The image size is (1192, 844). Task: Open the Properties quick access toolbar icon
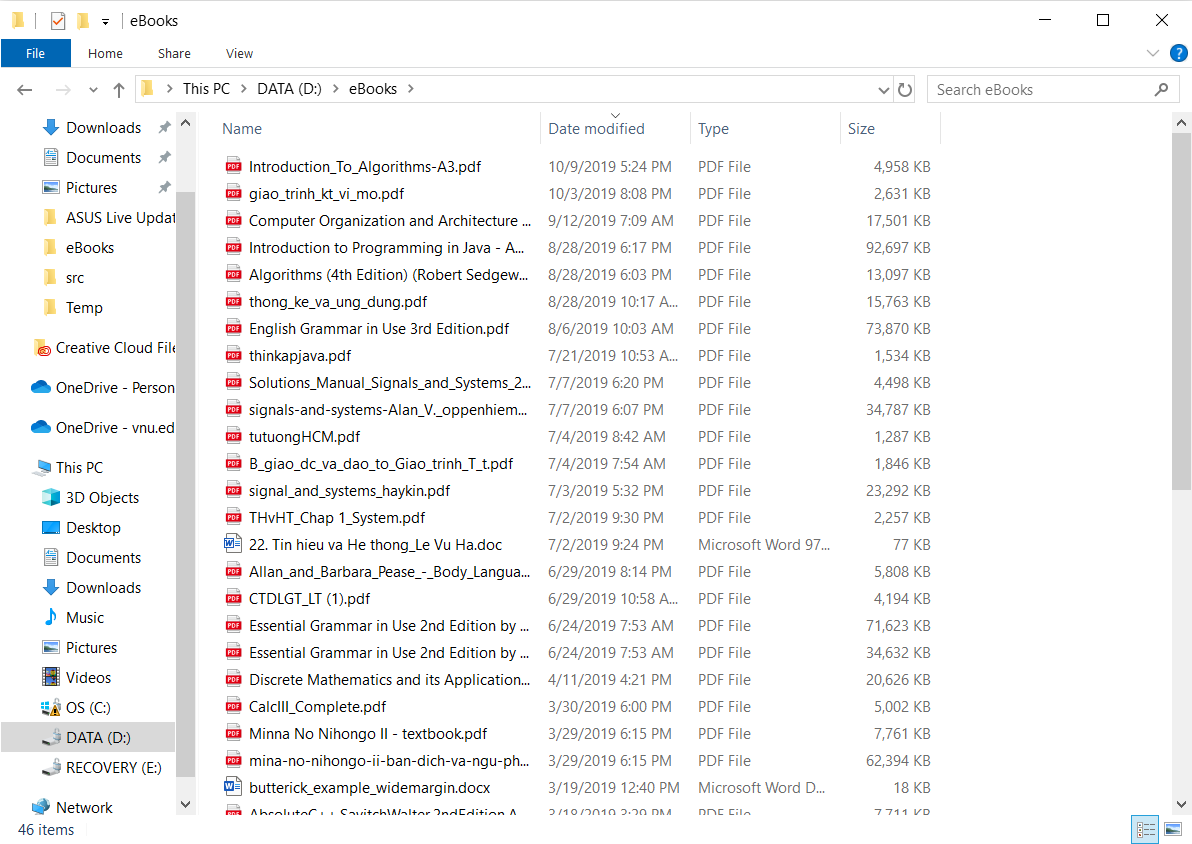[x=58, y=21]
